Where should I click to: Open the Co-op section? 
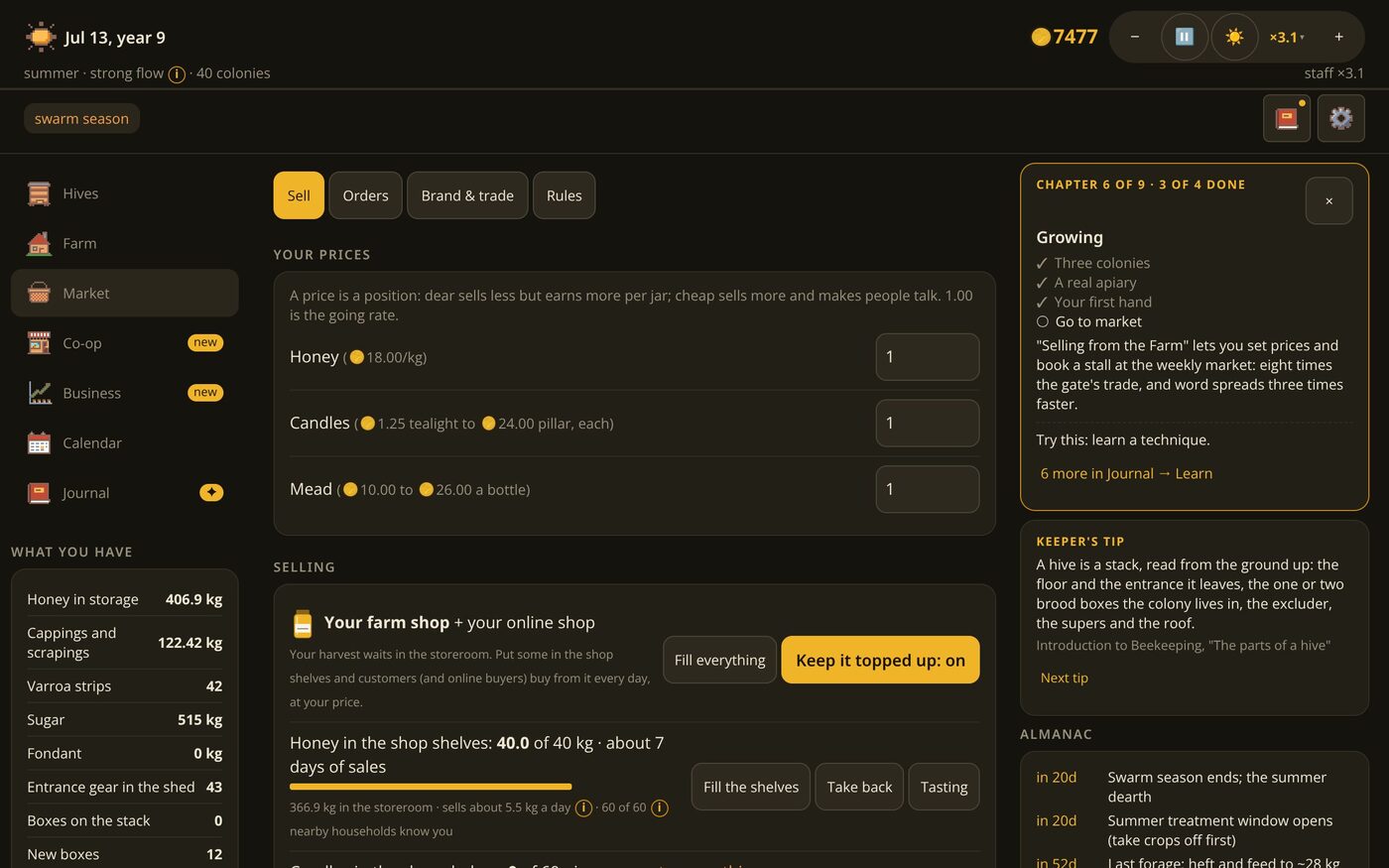(124, 343)
